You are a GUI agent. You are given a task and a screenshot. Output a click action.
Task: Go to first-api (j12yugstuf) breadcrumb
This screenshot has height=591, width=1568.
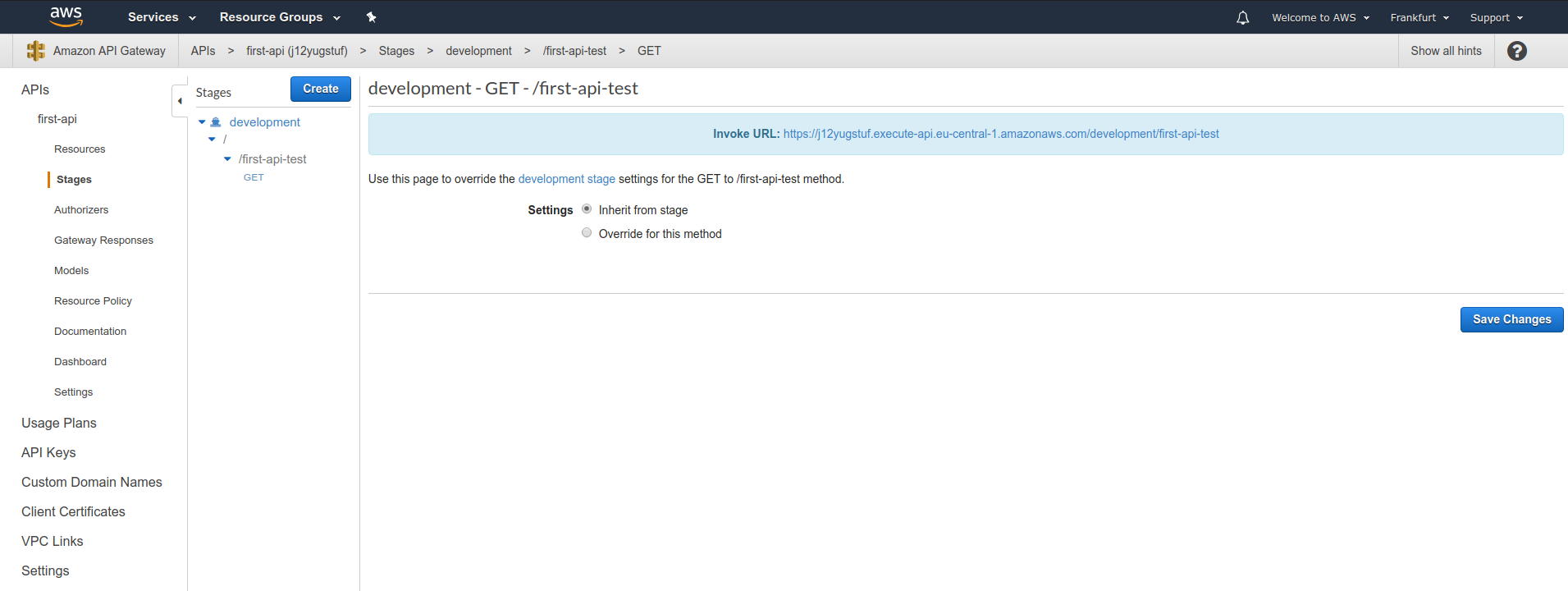[x=297, y=51]
